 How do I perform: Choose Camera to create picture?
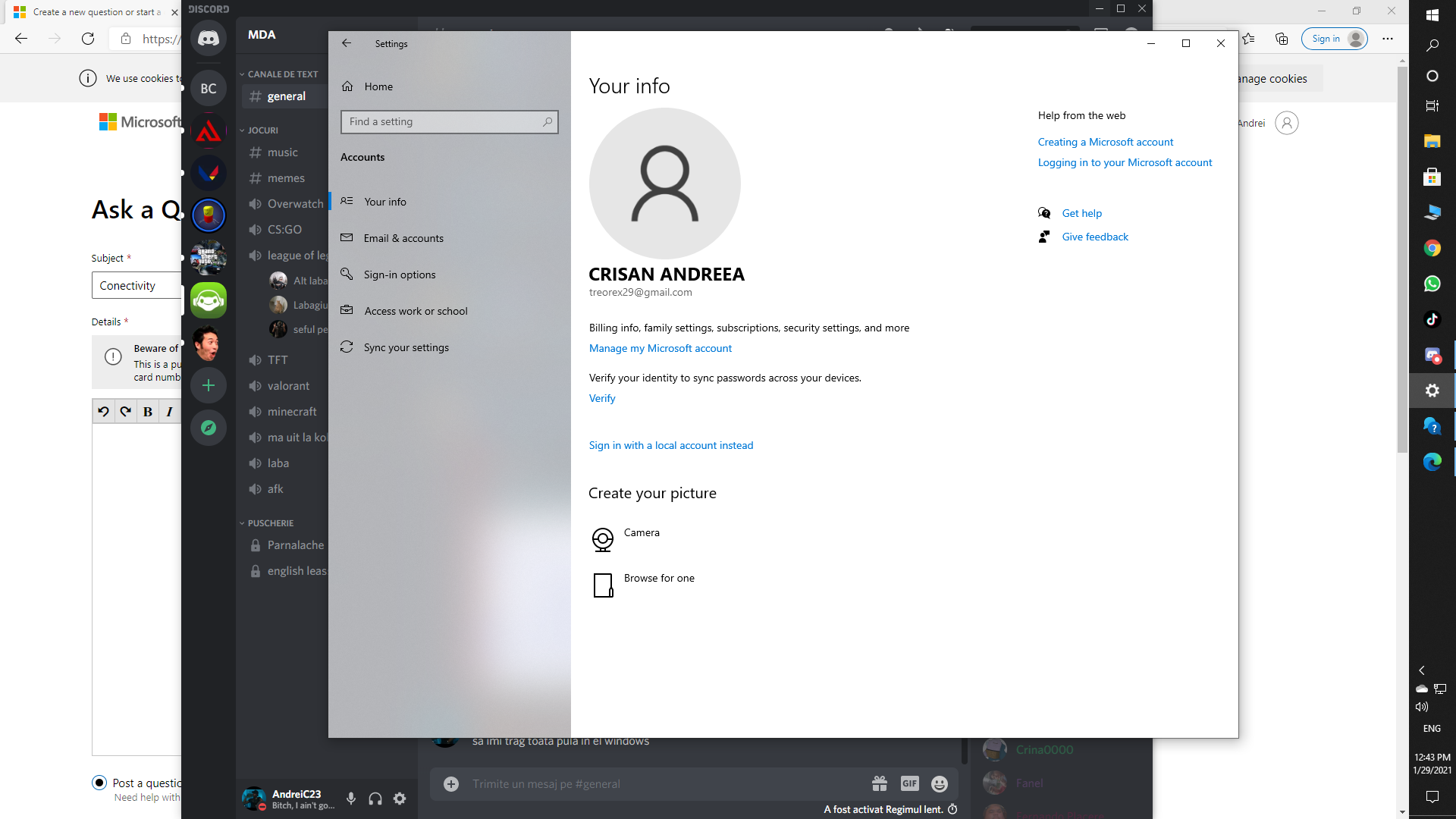point(626,538)
